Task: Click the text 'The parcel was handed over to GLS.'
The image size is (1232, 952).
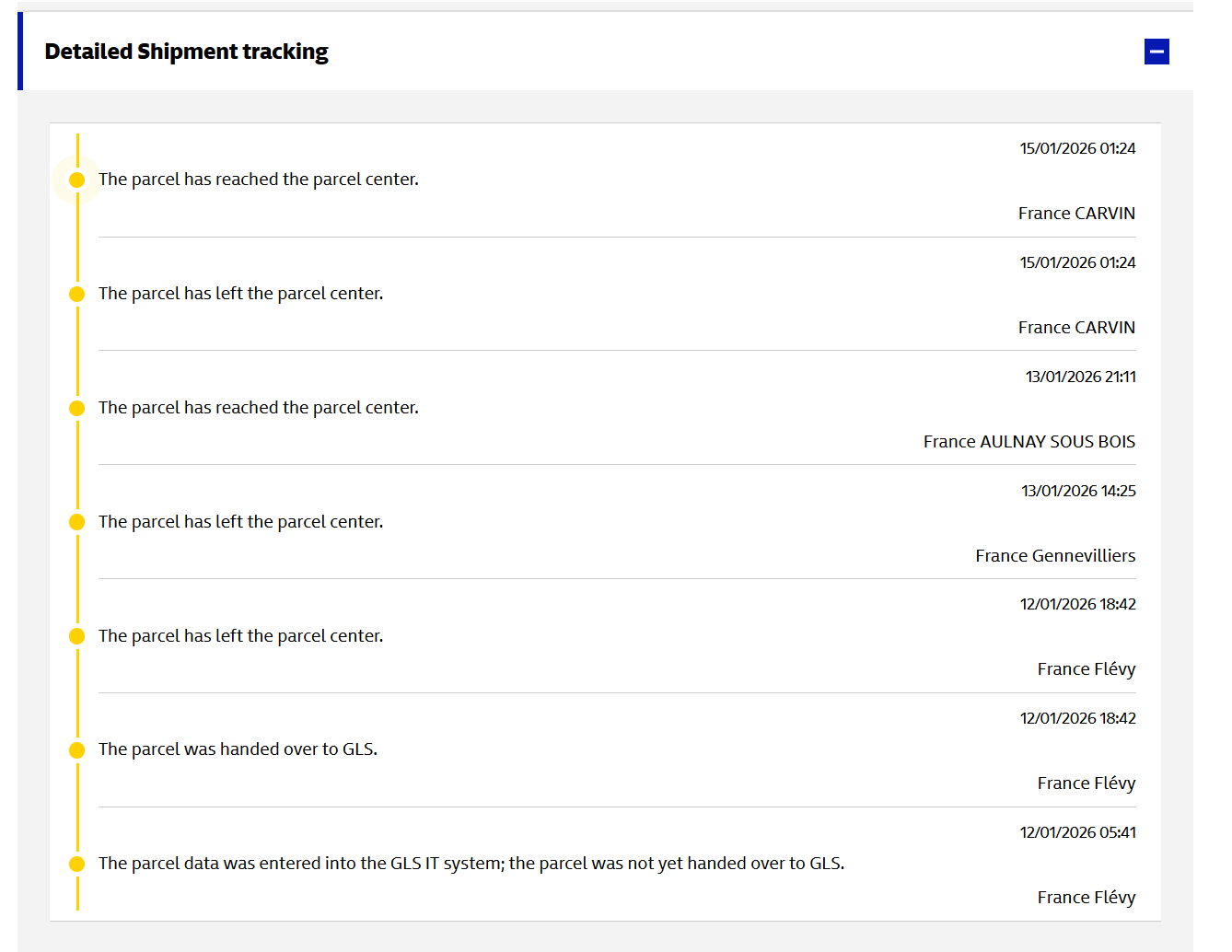Action: [x=238, y=749]
